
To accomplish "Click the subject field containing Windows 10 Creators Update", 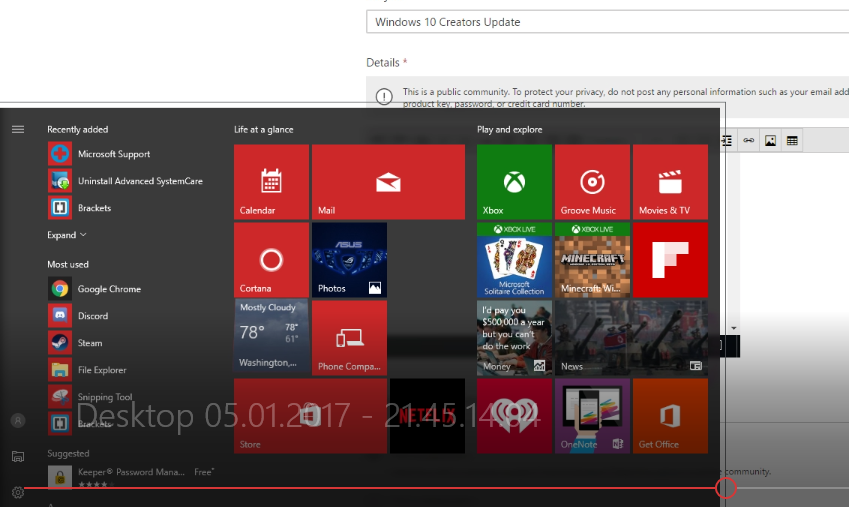I will [x=608, y=22].
